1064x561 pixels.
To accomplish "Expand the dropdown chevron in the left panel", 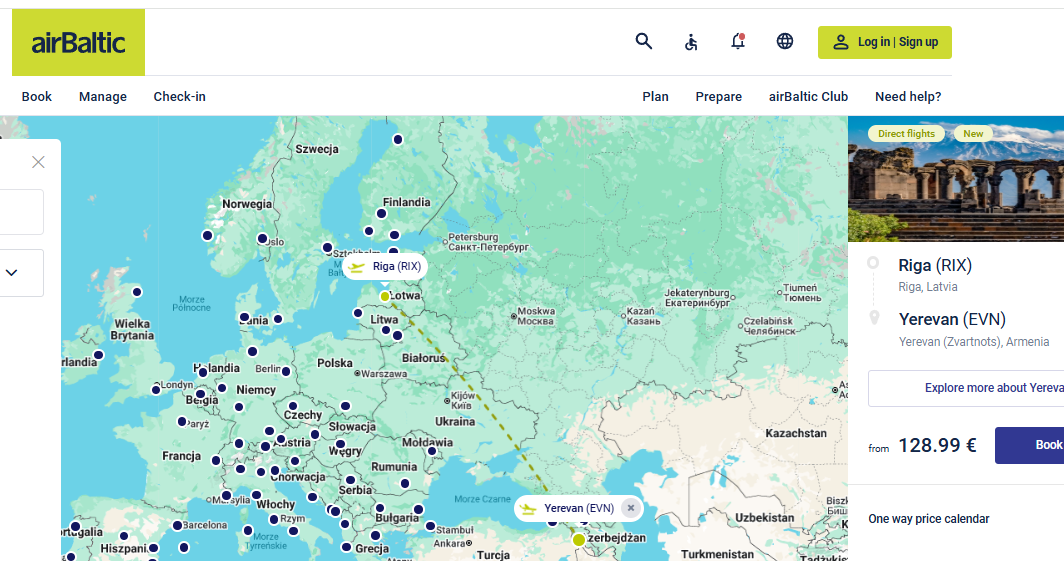I will (x=12, y=273).
